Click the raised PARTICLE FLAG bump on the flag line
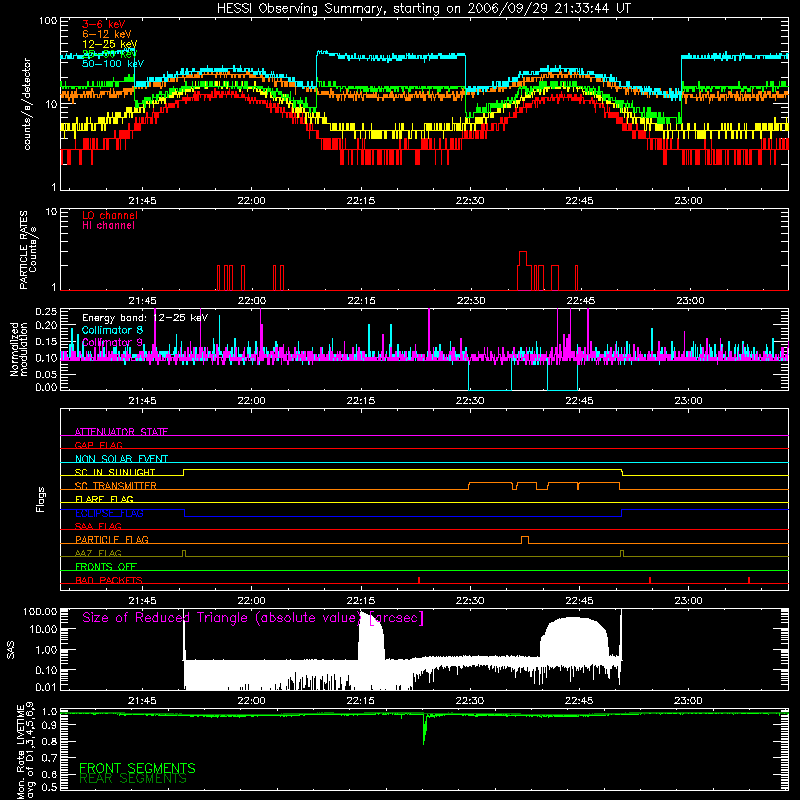The width and height of the screenshot is (800, 800). pos(524,540)
